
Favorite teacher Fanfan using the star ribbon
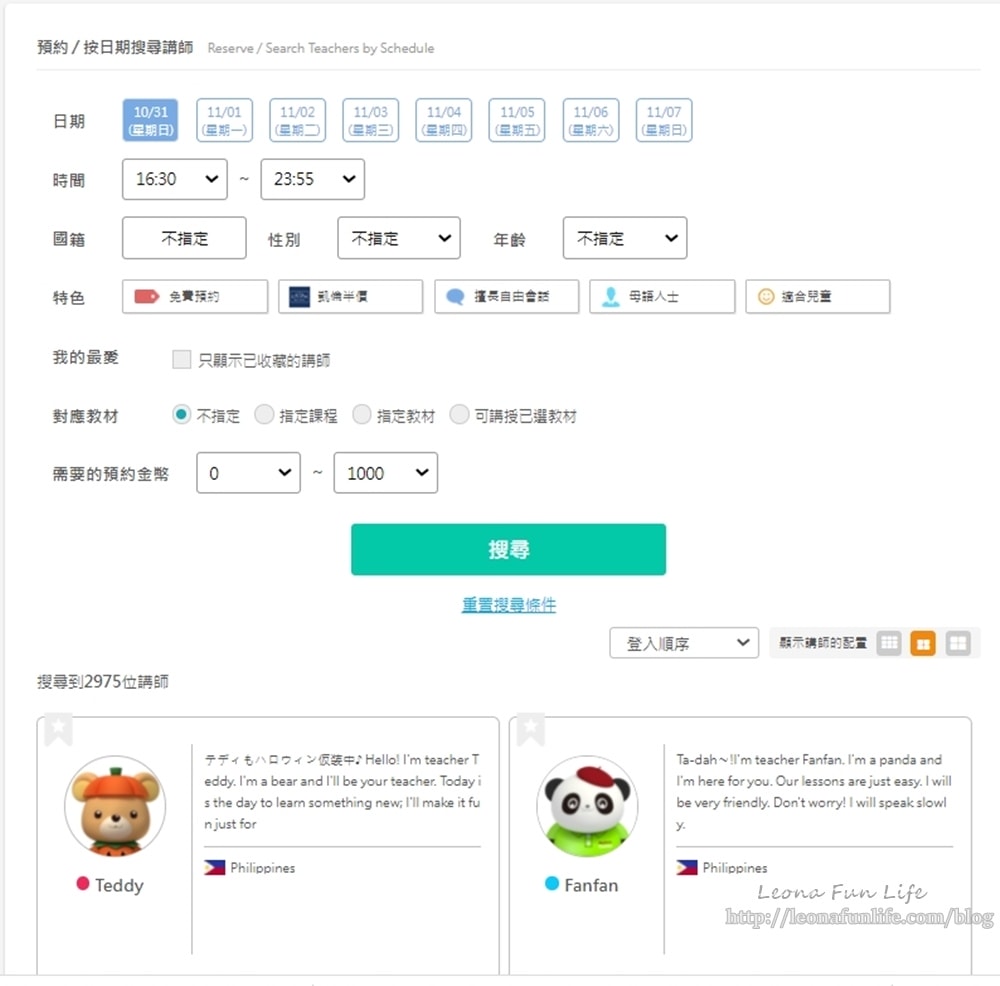coord(531,730)
